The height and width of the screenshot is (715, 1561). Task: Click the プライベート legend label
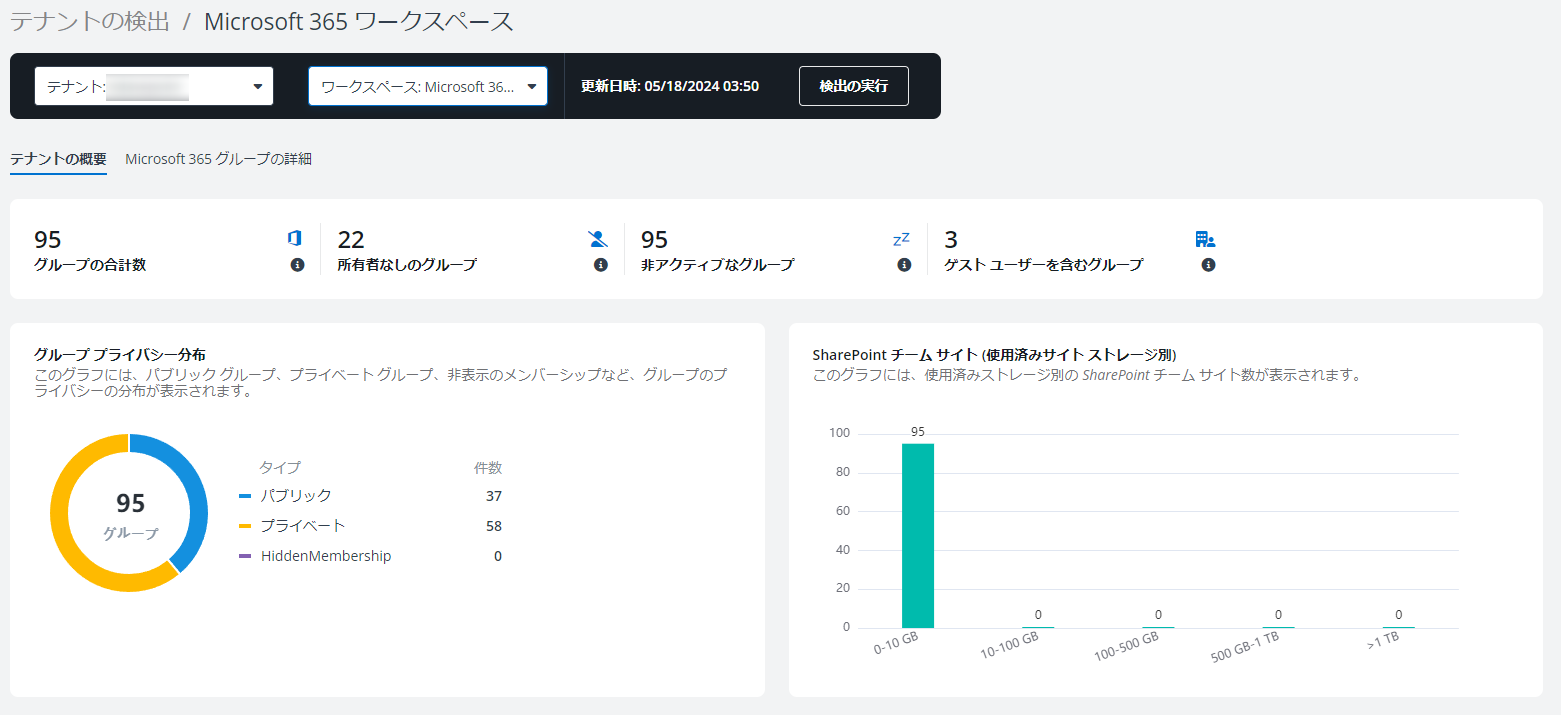pos(303,526)
